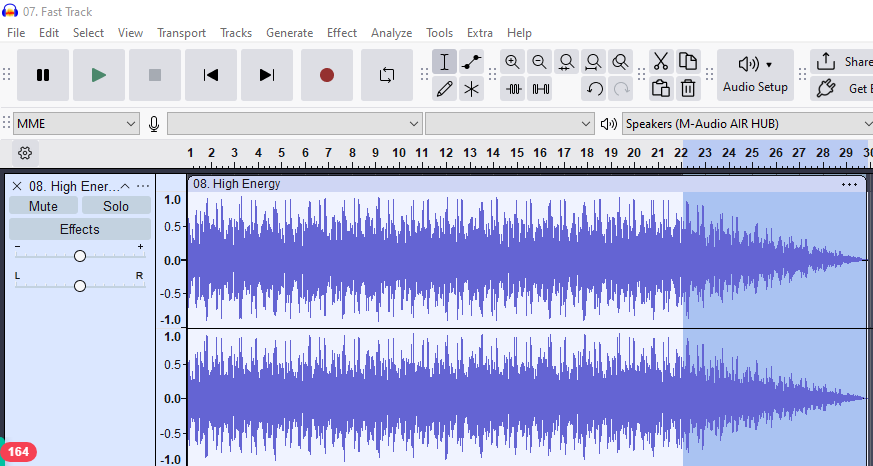Fit project to width
The image size is (873, 466).
click(x=593, y=62)
